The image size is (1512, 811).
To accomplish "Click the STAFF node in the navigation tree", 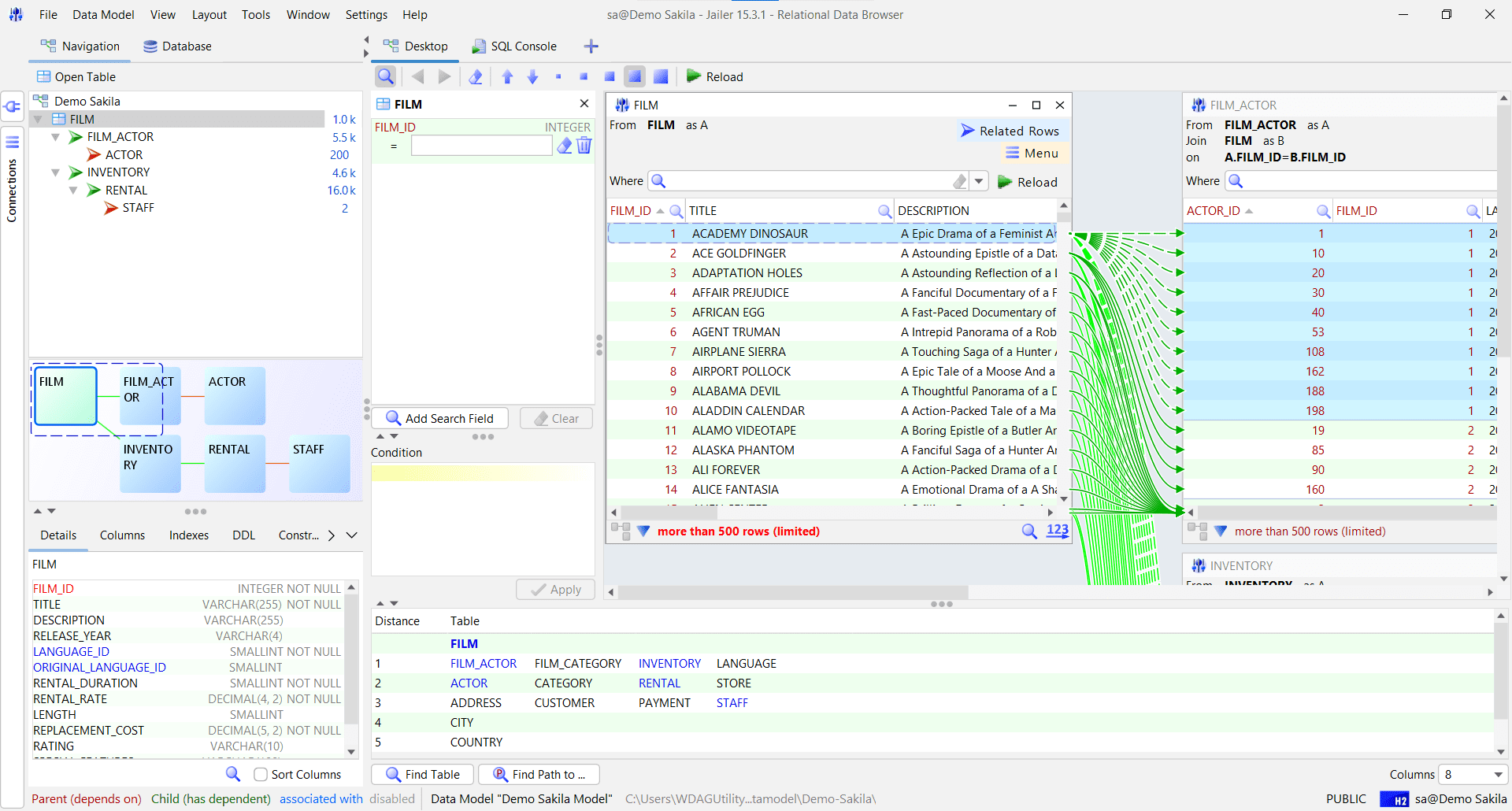I will 138,208.
